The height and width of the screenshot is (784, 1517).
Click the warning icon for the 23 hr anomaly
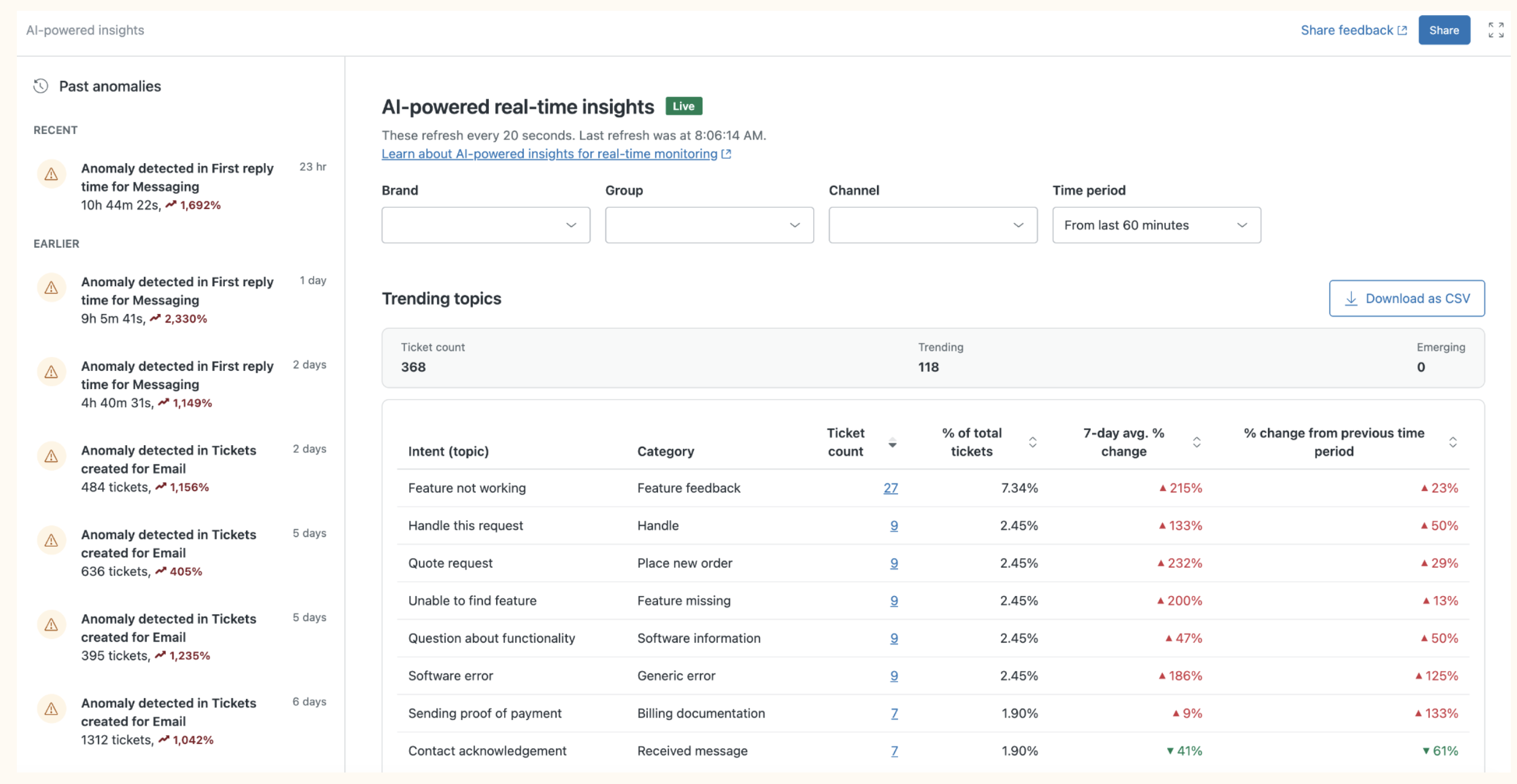click(51, 174)
